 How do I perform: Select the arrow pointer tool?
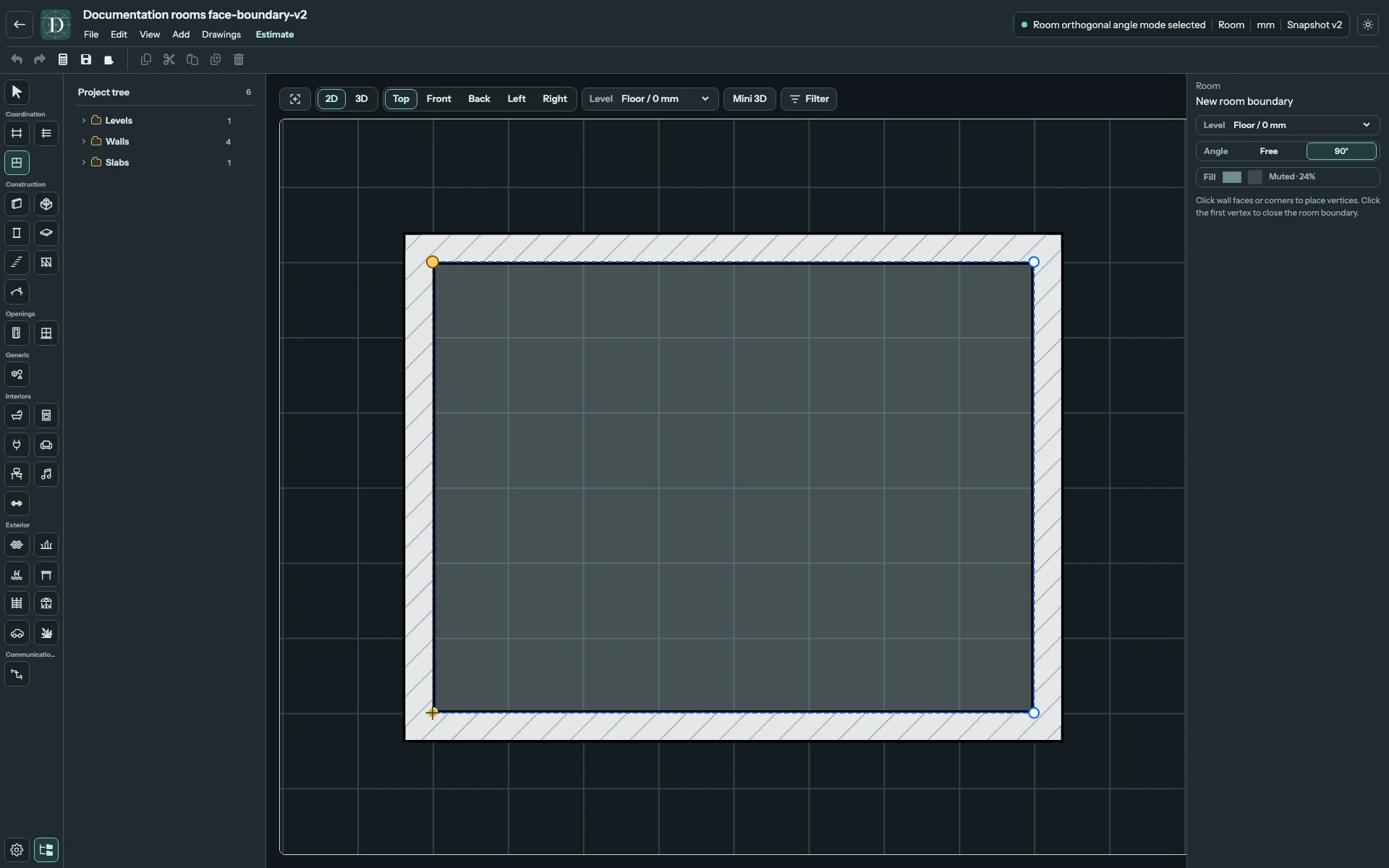click(x=17, y=92)
